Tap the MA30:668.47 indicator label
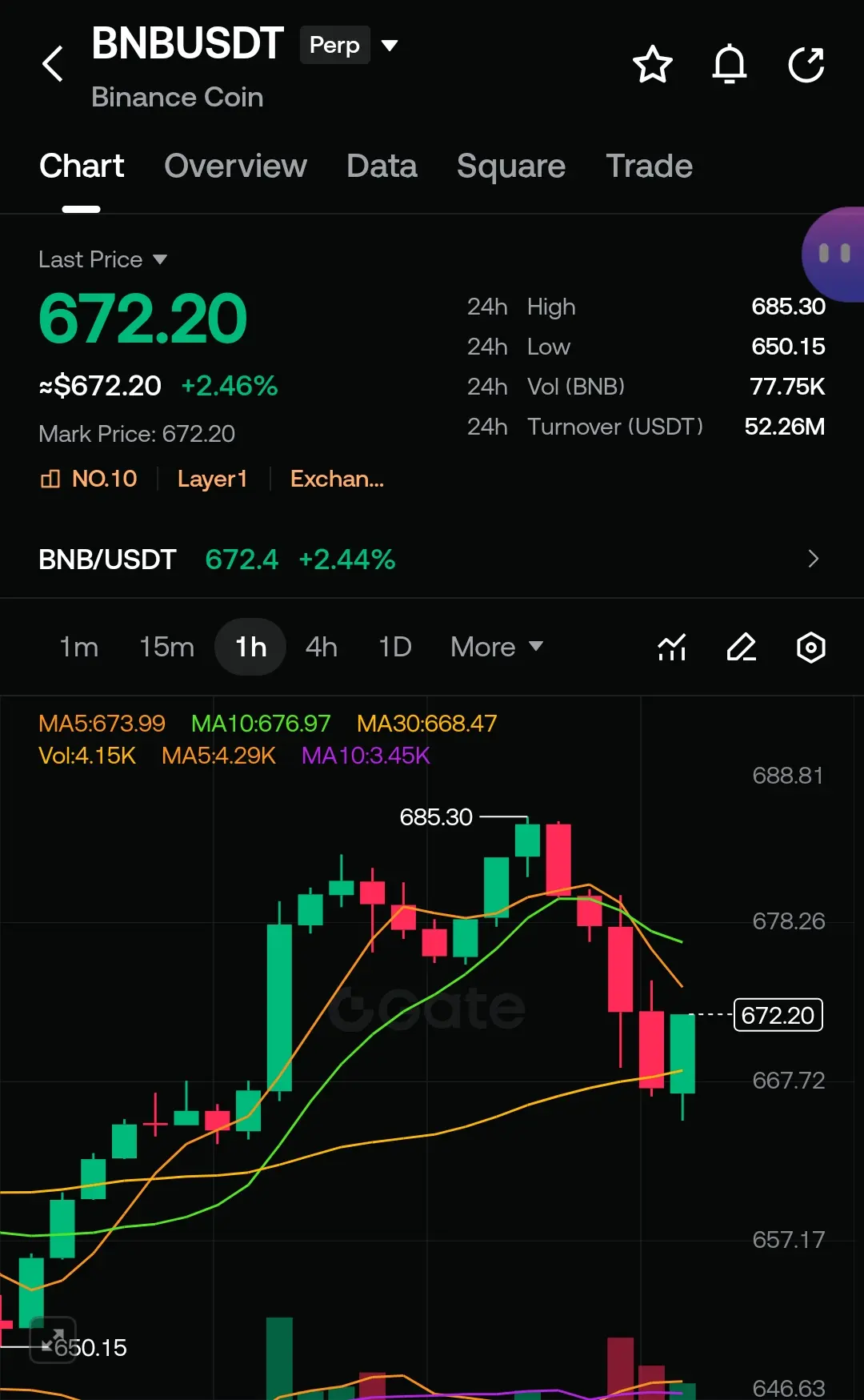This screenshot has width=864, height=1400. coord(426,724)
